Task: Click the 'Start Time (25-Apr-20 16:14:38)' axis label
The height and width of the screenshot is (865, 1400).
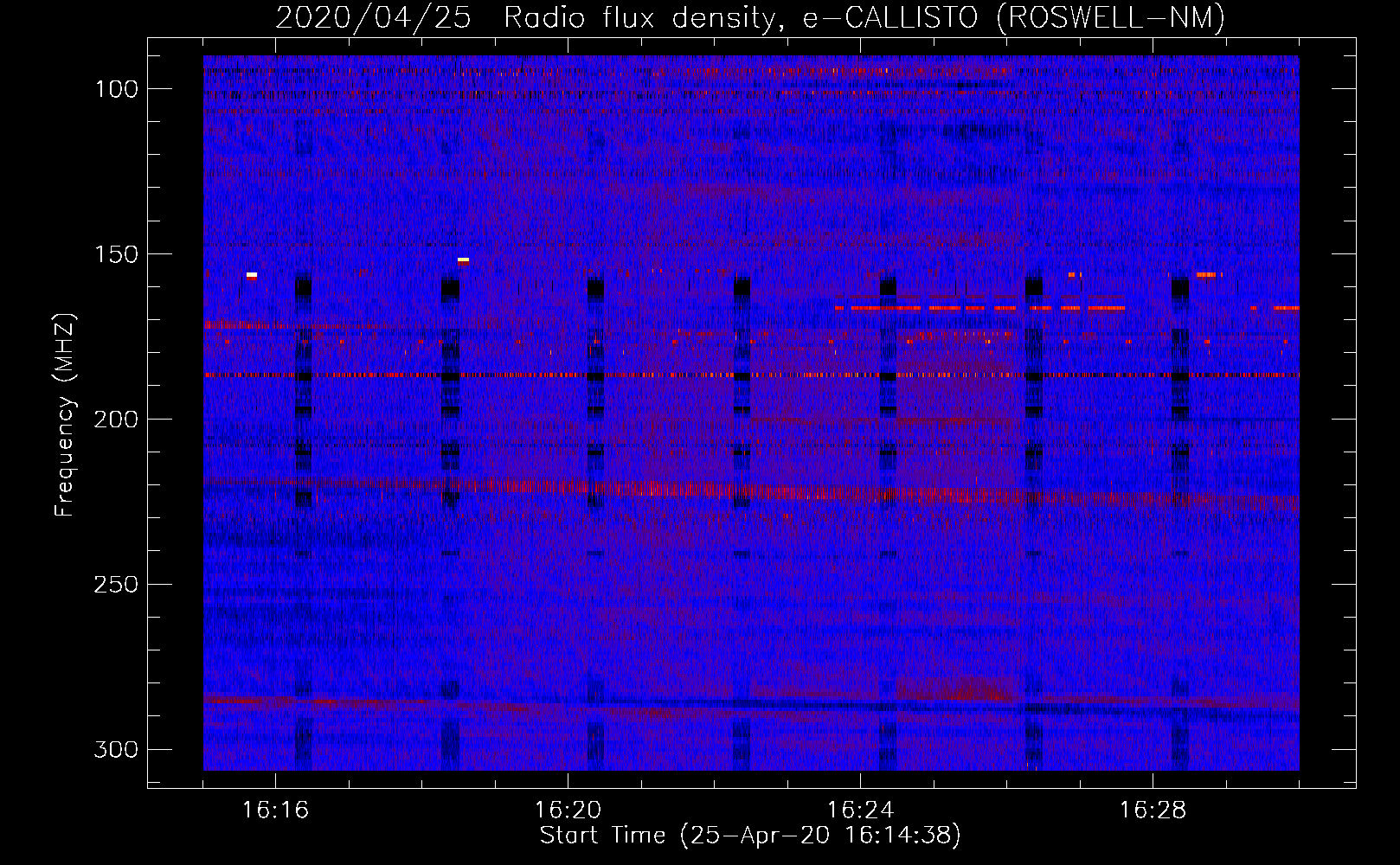Action: tap(750, 836)
